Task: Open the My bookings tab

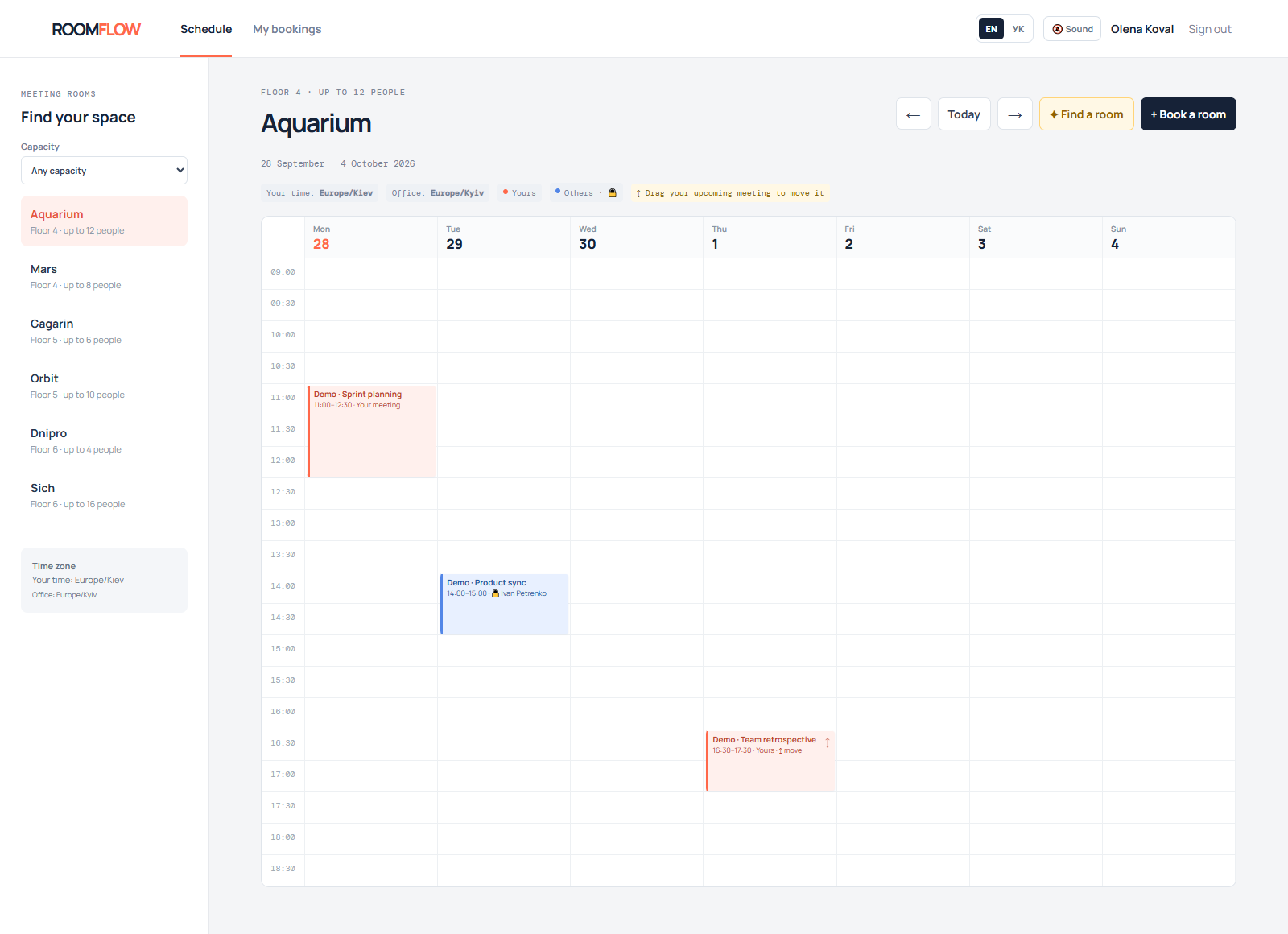Action: click(x=287, y=29)
